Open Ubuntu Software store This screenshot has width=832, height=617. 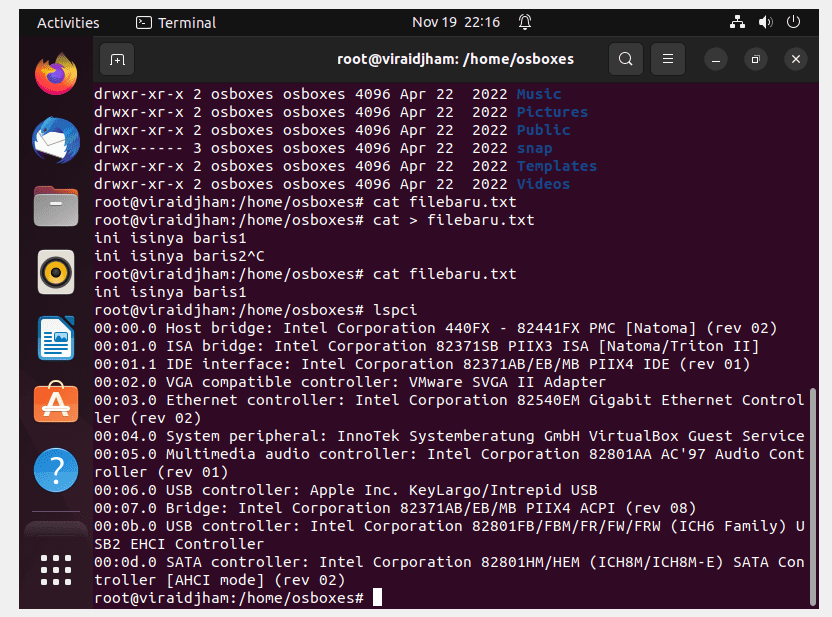pyautogui.click(x=56, y=403)
